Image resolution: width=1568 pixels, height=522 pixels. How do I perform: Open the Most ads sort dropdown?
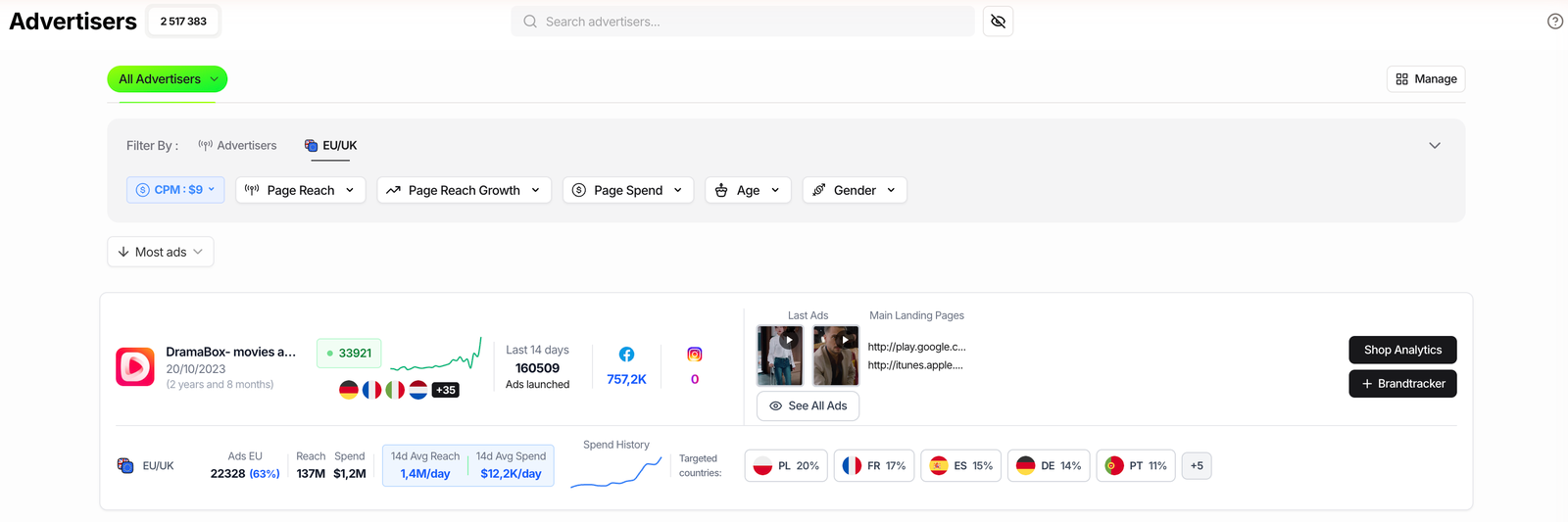[161, 252]
